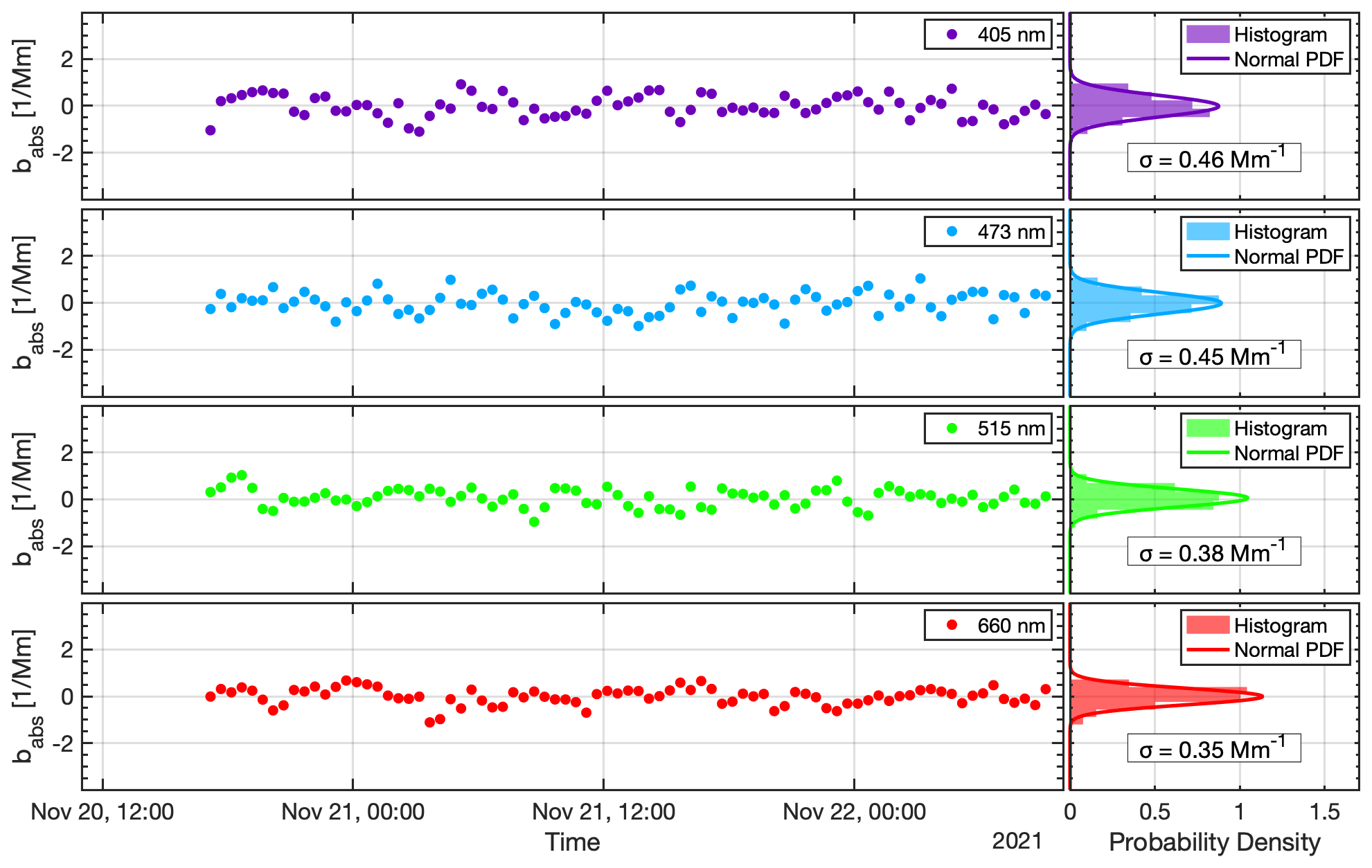Click the purple Normal PDF legend line
This screenshot has width=1372, height=868.
tap(1207, 60)
